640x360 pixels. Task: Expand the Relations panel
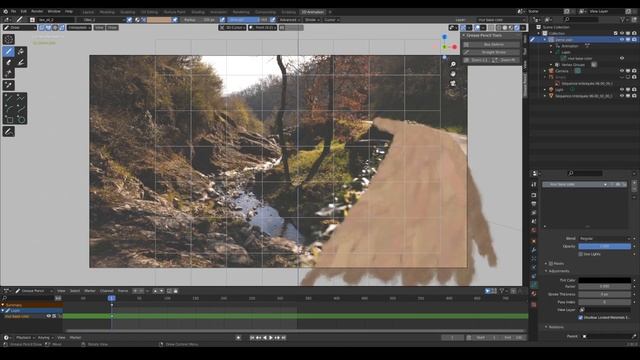(x=555, y=327)
